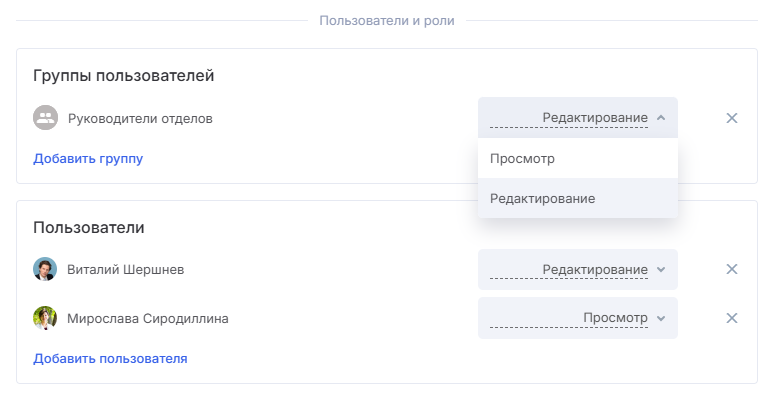Click chevron next to Мирослава Сиродиллина's role
This screenshot has width=776, height=409.
661,318
